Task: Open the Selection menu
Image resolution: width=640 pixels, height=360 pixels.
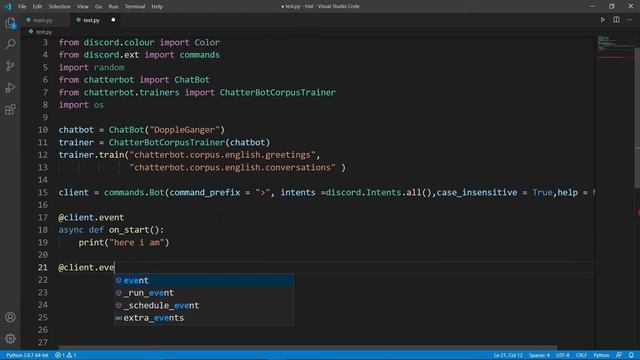Action: tap(60, 7)
